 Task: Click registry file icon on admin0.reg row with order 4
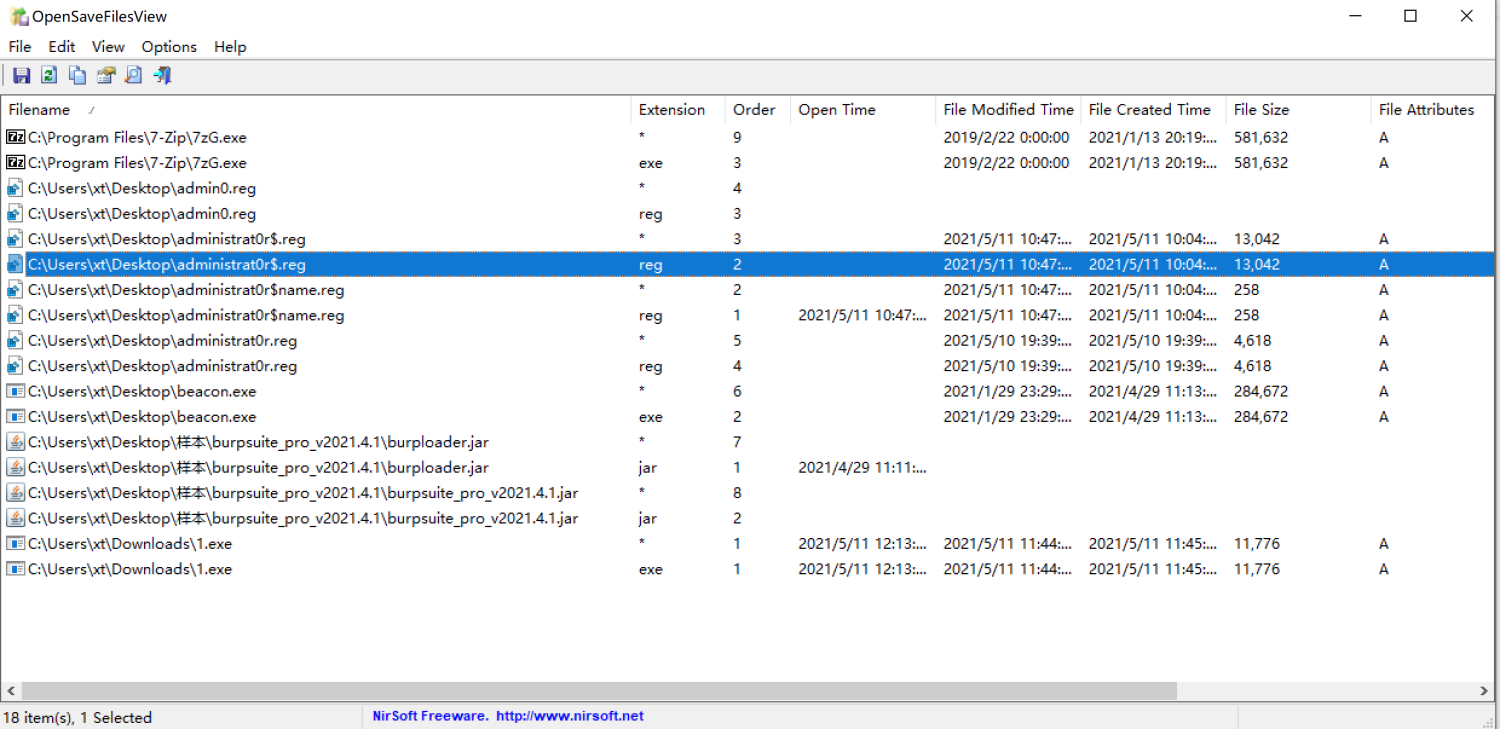click(x=16, y=188)
